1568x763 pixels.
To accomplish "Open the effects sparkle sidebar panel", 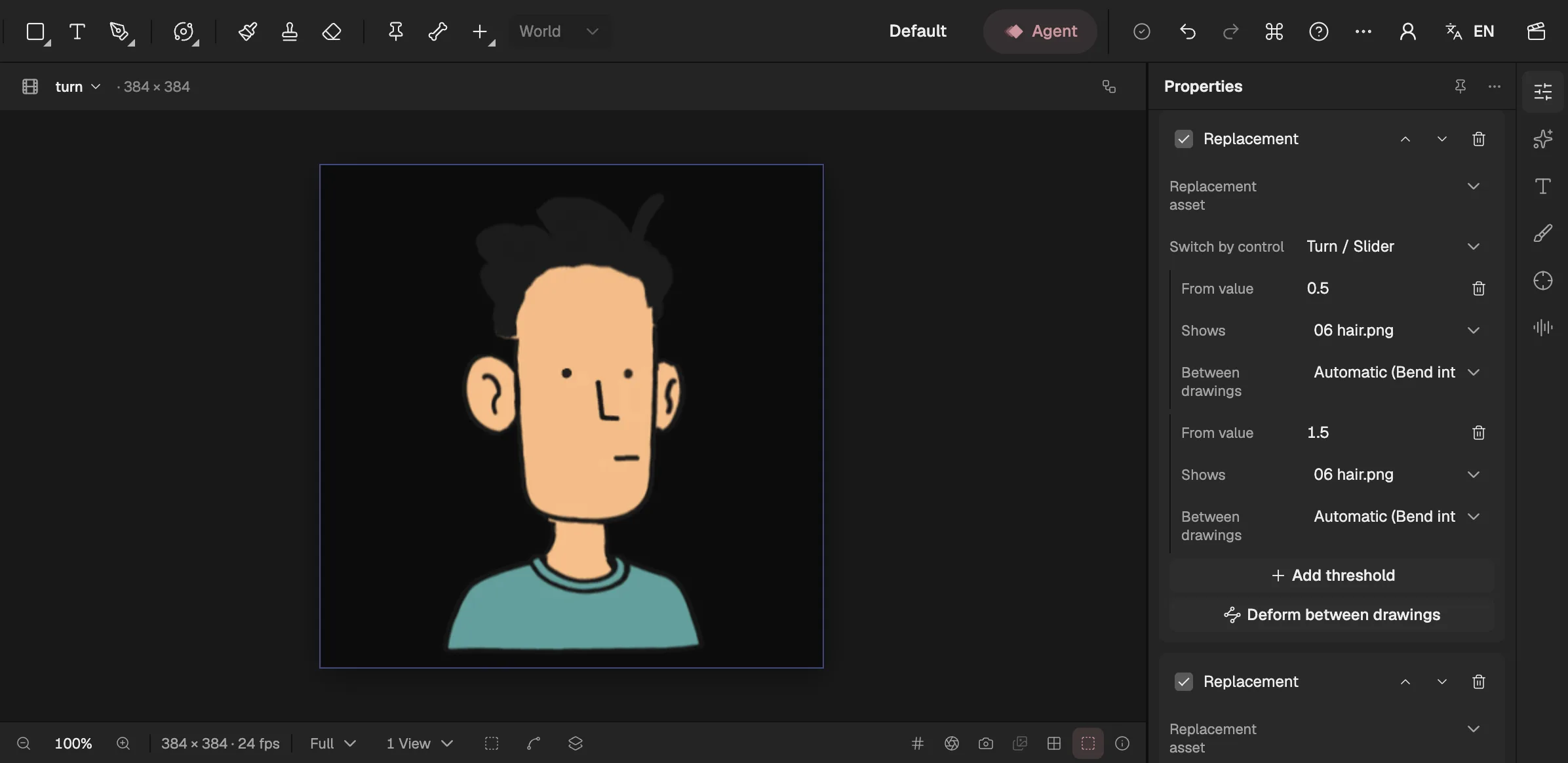I will [x=1543, y=139].
